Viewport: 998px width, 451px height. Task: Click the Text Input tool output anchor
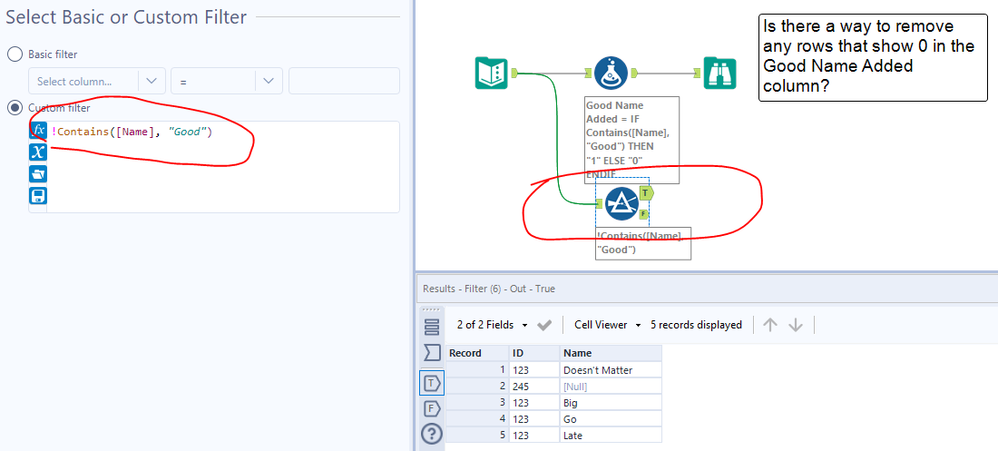515,73
